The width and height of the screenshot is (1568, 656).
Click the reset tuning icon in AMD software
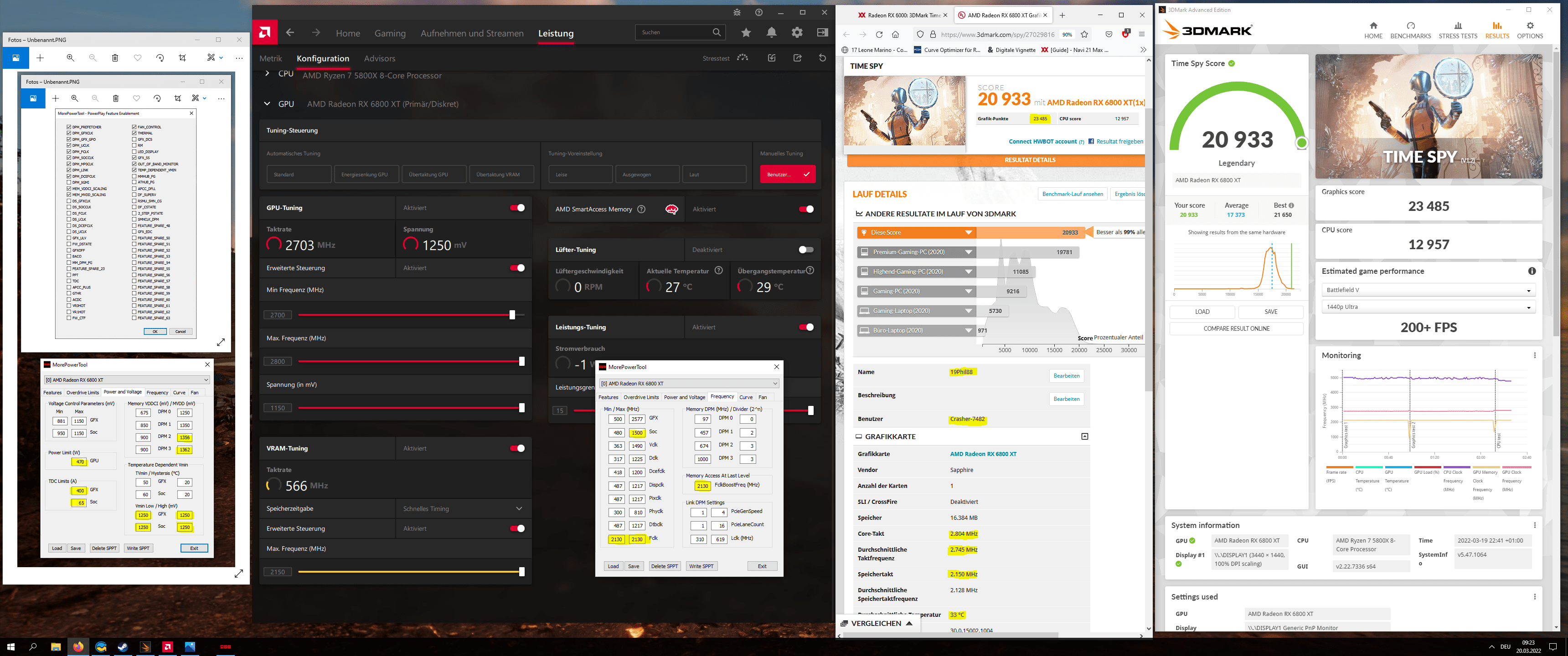tap(822, 58)
